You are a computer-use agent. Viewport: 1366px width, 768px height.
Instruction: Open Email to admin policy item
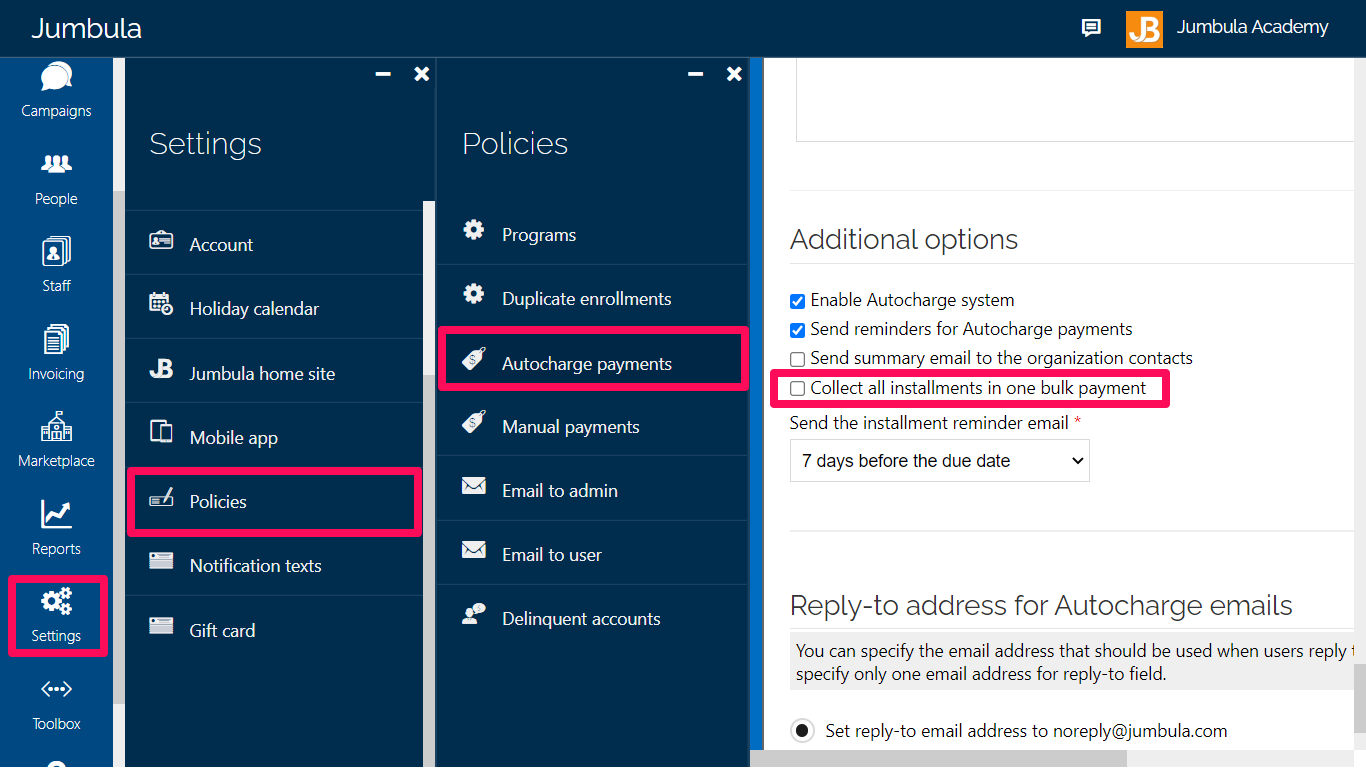(x=592, y=490)
